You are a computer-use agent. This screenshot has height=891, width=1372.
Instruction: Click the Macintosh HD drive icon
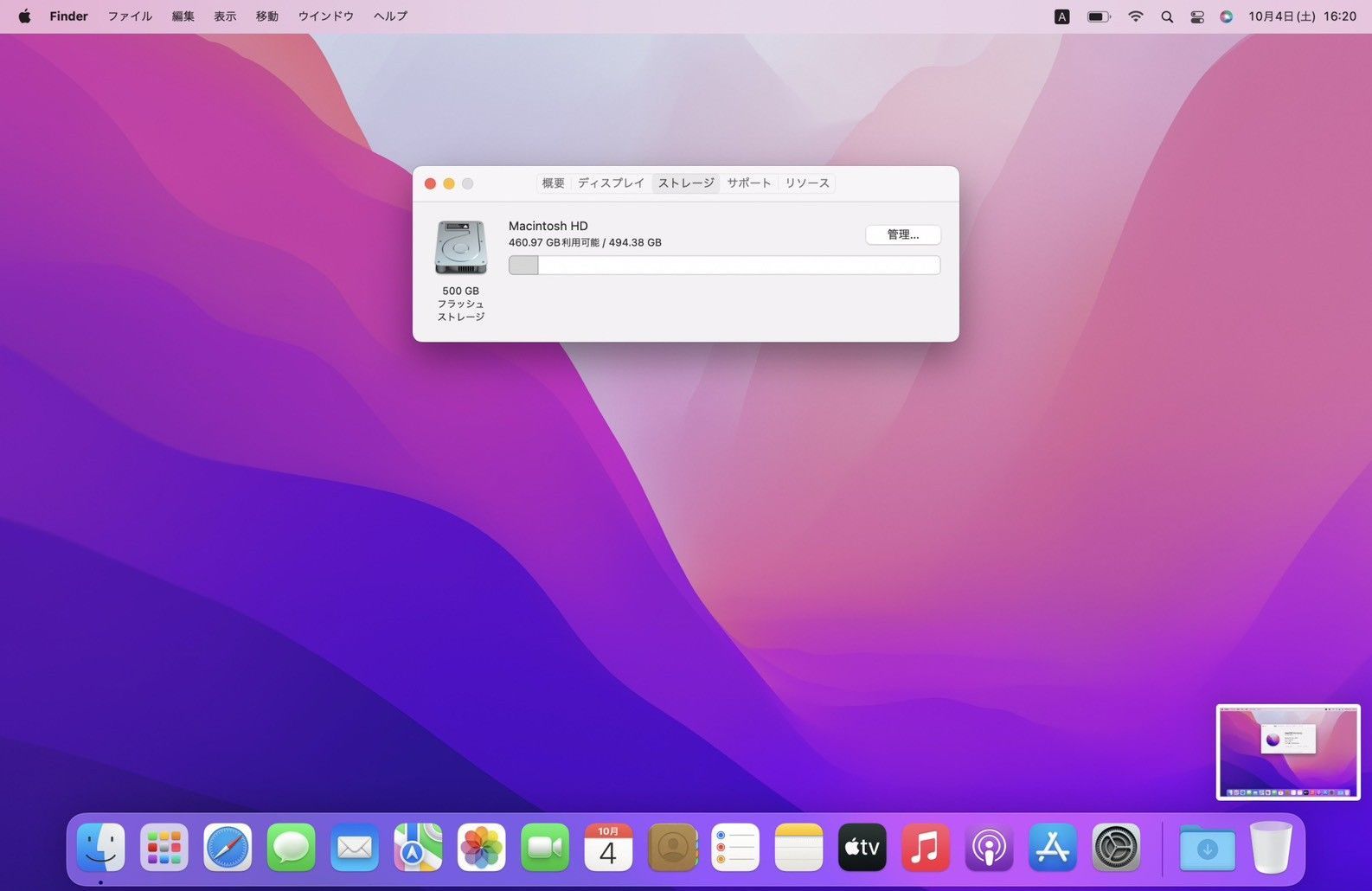(460, 247)
